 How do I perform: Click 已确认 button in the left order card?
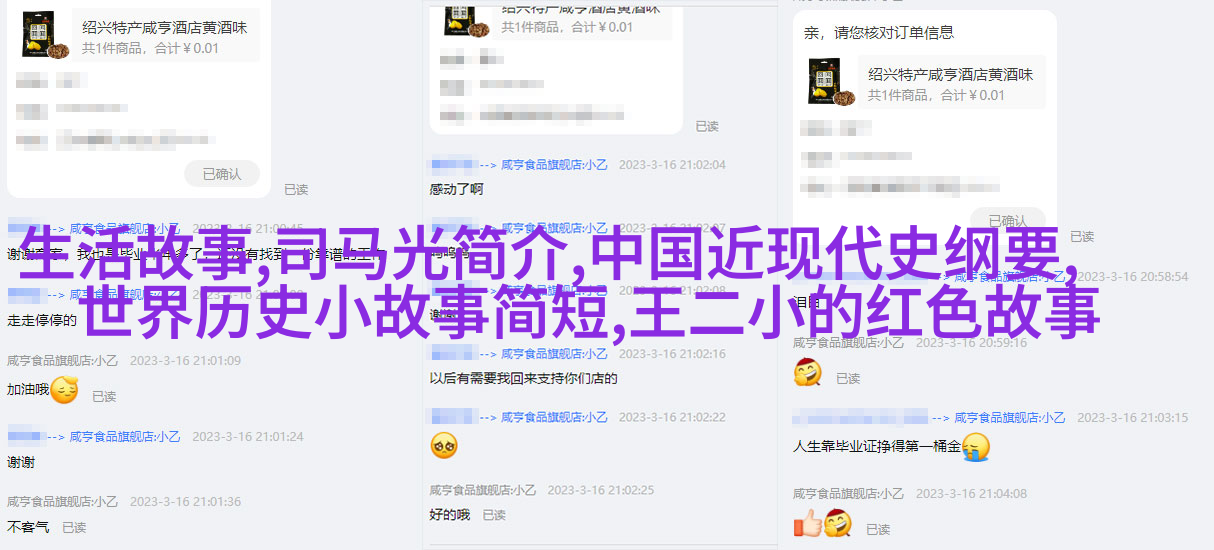[x=222, y=174]
